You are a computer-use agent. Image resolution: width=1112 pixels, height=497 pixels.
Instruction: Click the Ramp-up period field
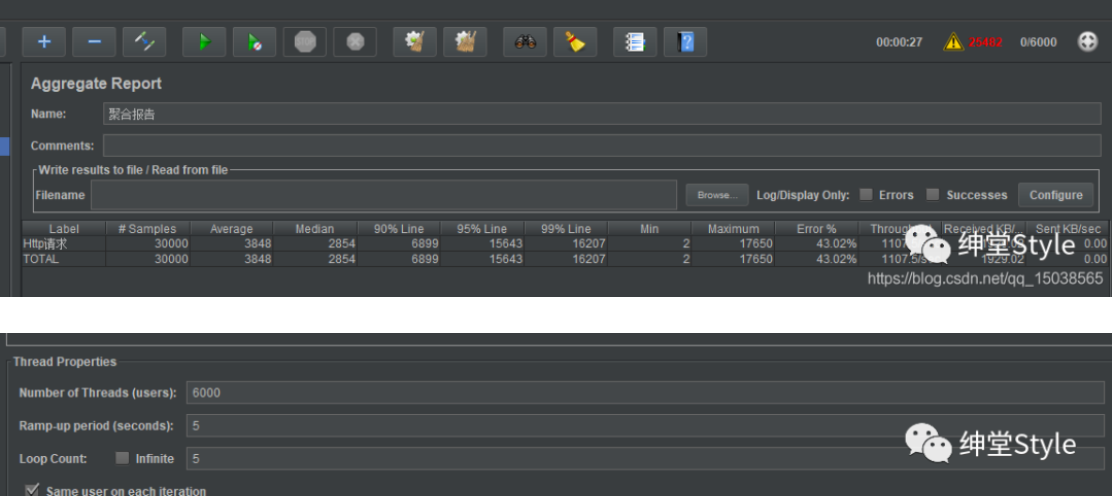tap(645, 425)
